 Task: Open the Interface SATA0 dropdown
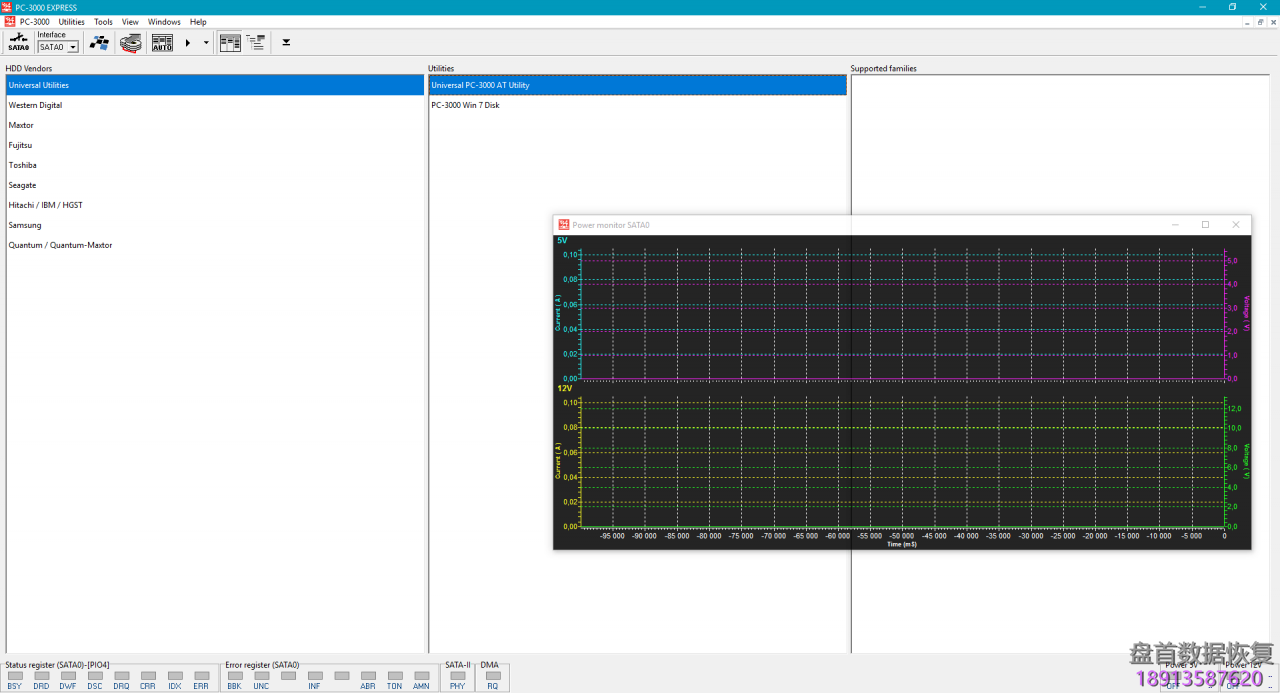click(73, 46)
